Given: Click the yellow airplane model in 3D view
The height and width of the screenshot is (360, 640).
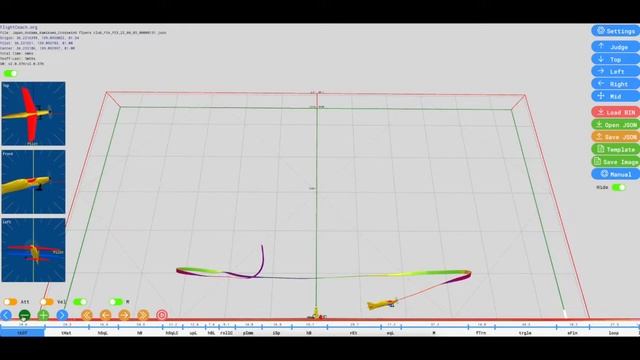Looking at the screenshot, I should 382,304.
